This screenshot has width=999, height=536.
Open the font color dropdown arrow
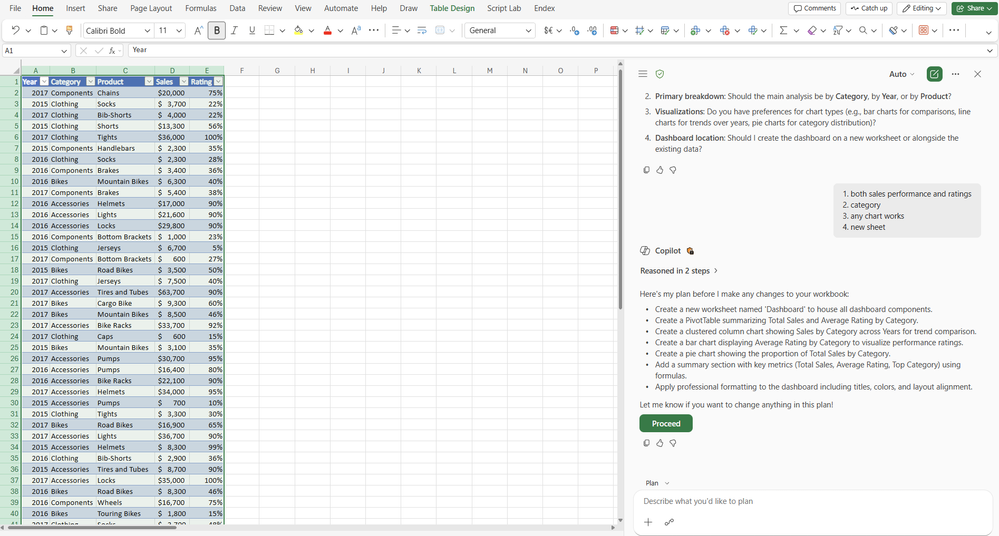(340, 31)
